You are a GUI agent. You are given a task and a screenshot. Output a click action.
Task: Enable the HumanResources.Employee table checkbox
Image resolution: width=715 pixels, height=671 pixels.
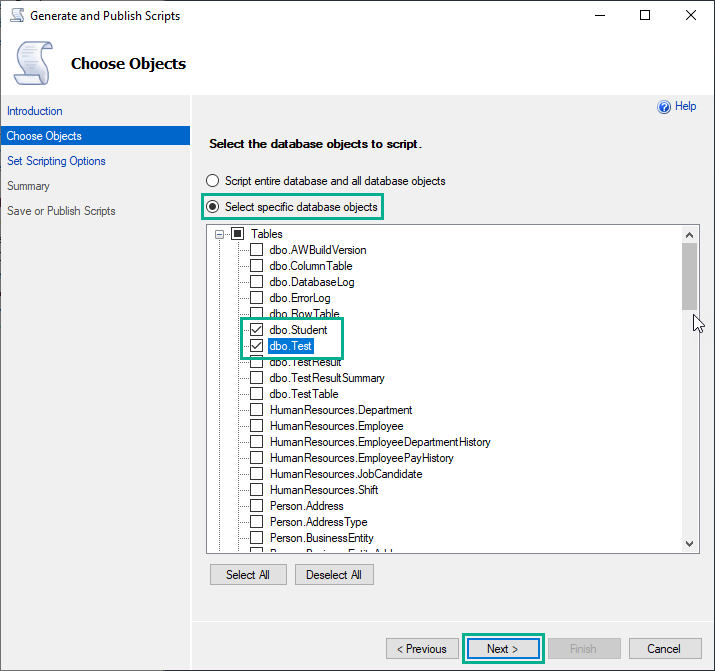point(257,426)
